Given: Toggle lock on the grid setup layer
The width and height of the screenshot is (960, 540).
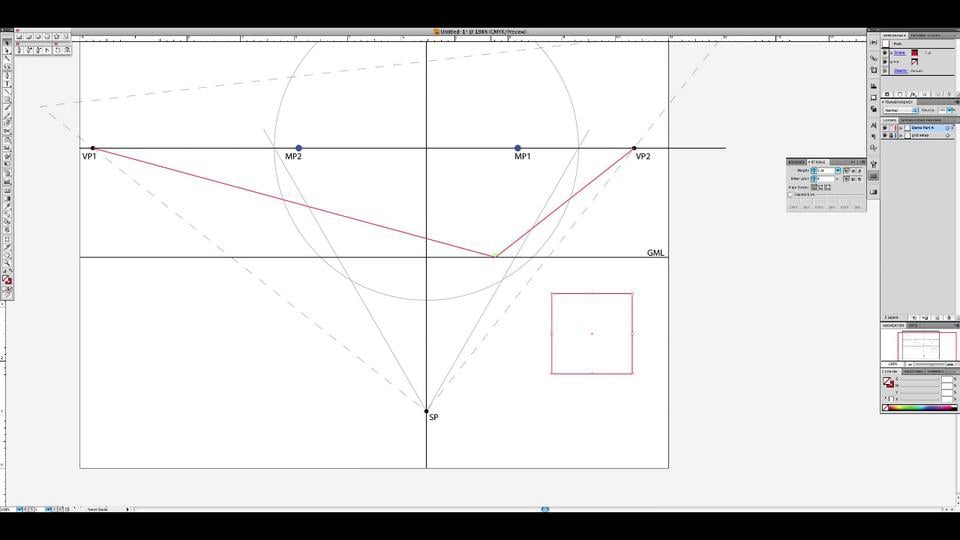Looking at the screenshot, I should click(891, 135).
